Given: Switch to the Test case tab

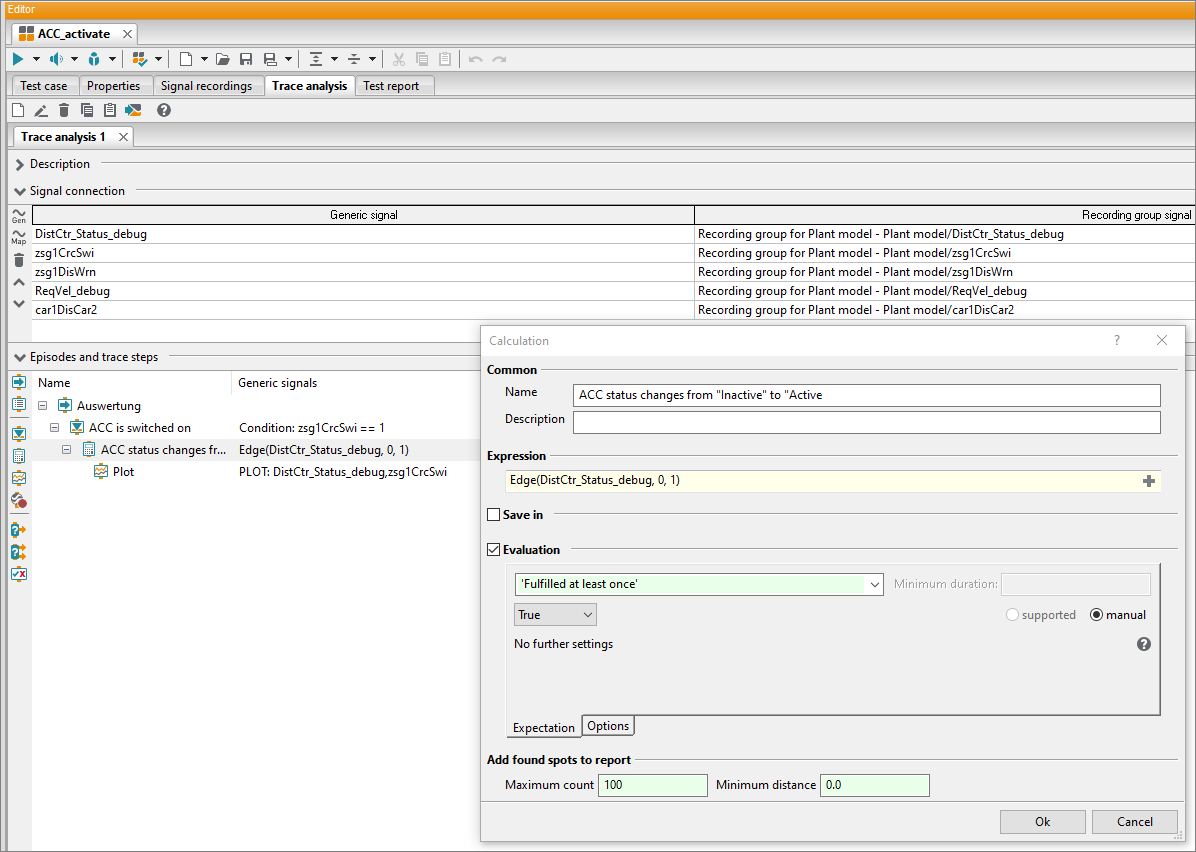Looking at the screenshot, I should (x=43, y=85).
